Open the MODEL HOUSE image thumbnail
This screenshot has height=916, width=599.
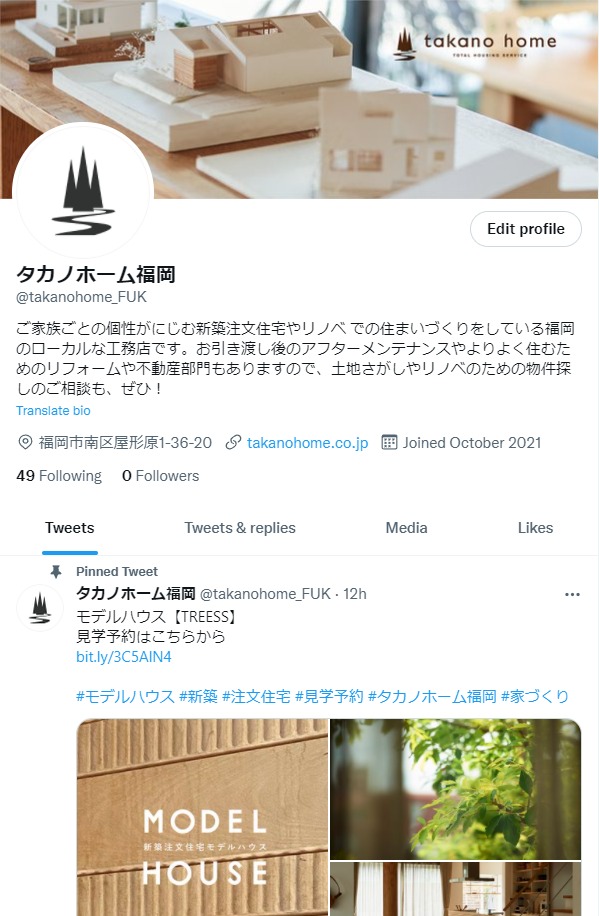(203, 817)
